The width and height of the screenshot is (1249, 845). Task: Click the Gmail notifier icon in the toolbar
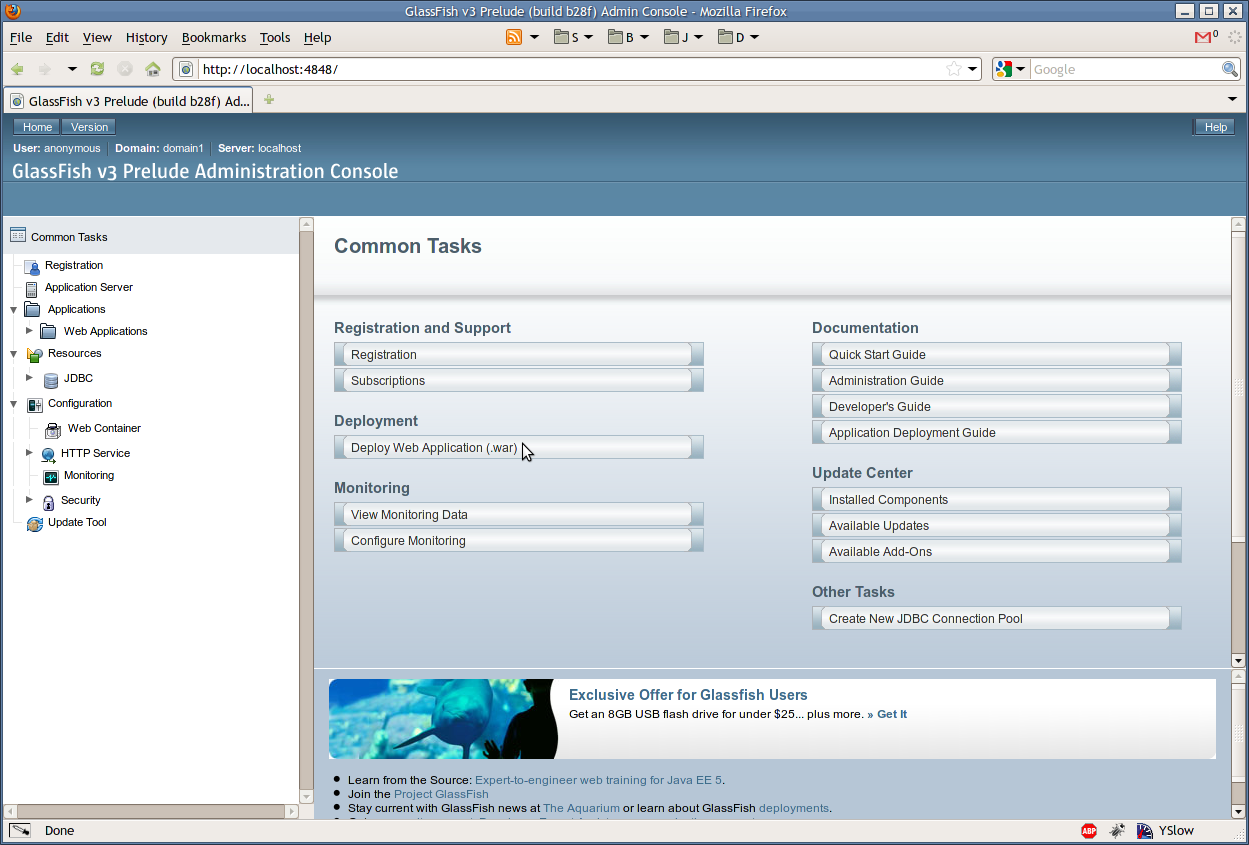click(1205, 37)
